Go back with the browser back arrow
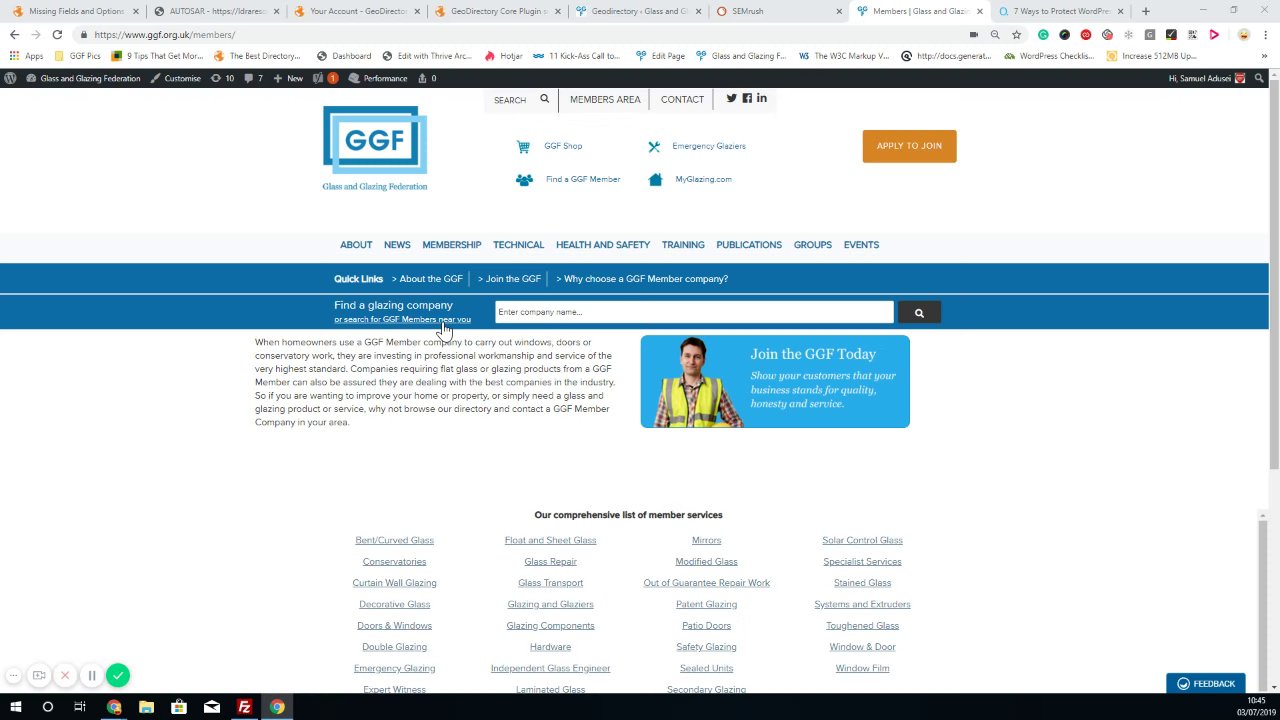 pos(14,35)
